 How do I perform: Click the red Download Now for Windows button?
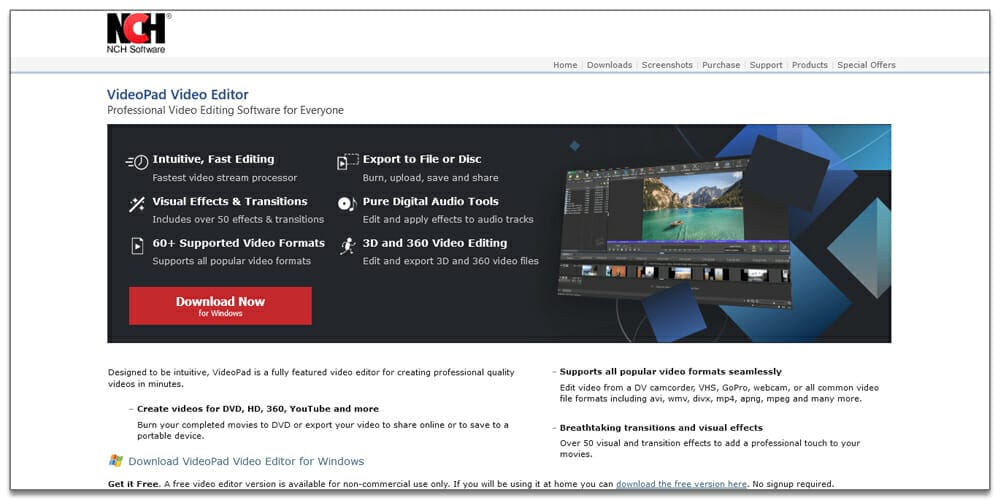click(x=220, y=305)
